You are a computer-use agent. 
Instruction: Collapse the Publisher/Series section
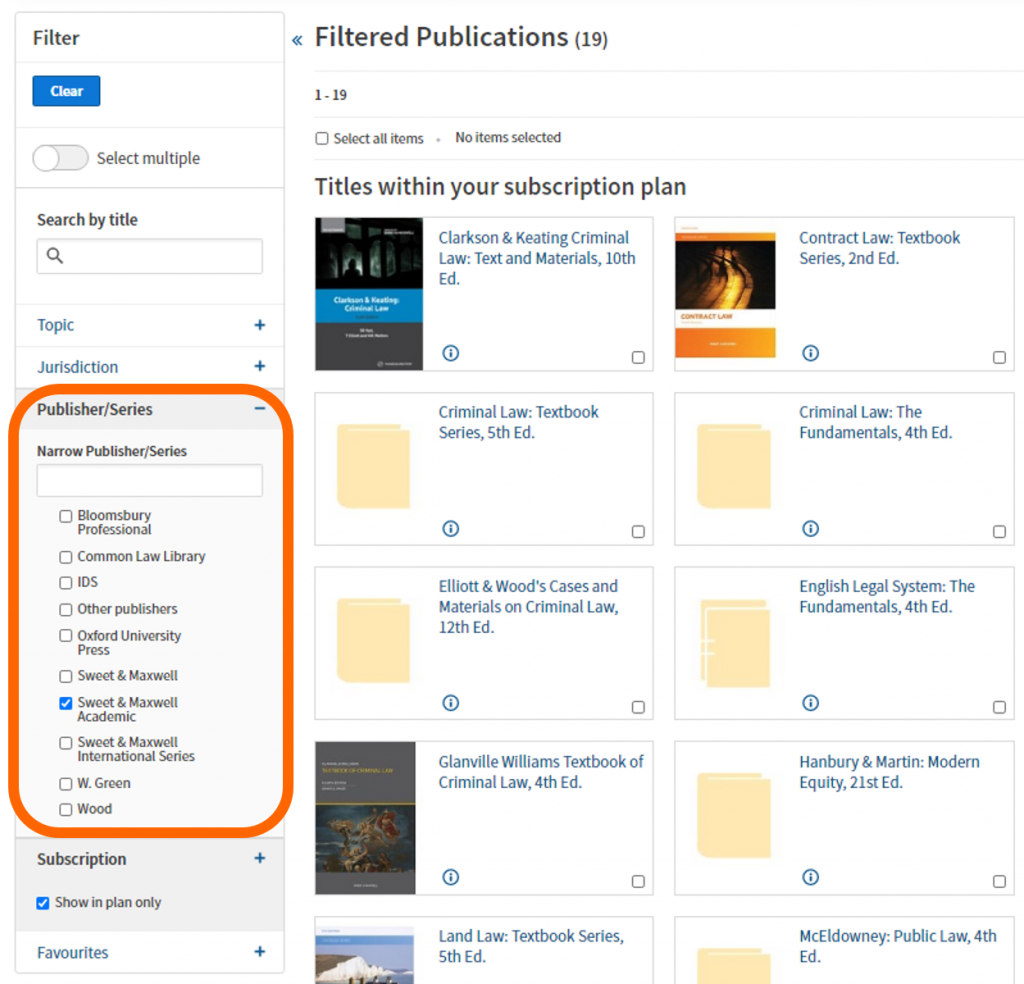[x=259, y=409]
